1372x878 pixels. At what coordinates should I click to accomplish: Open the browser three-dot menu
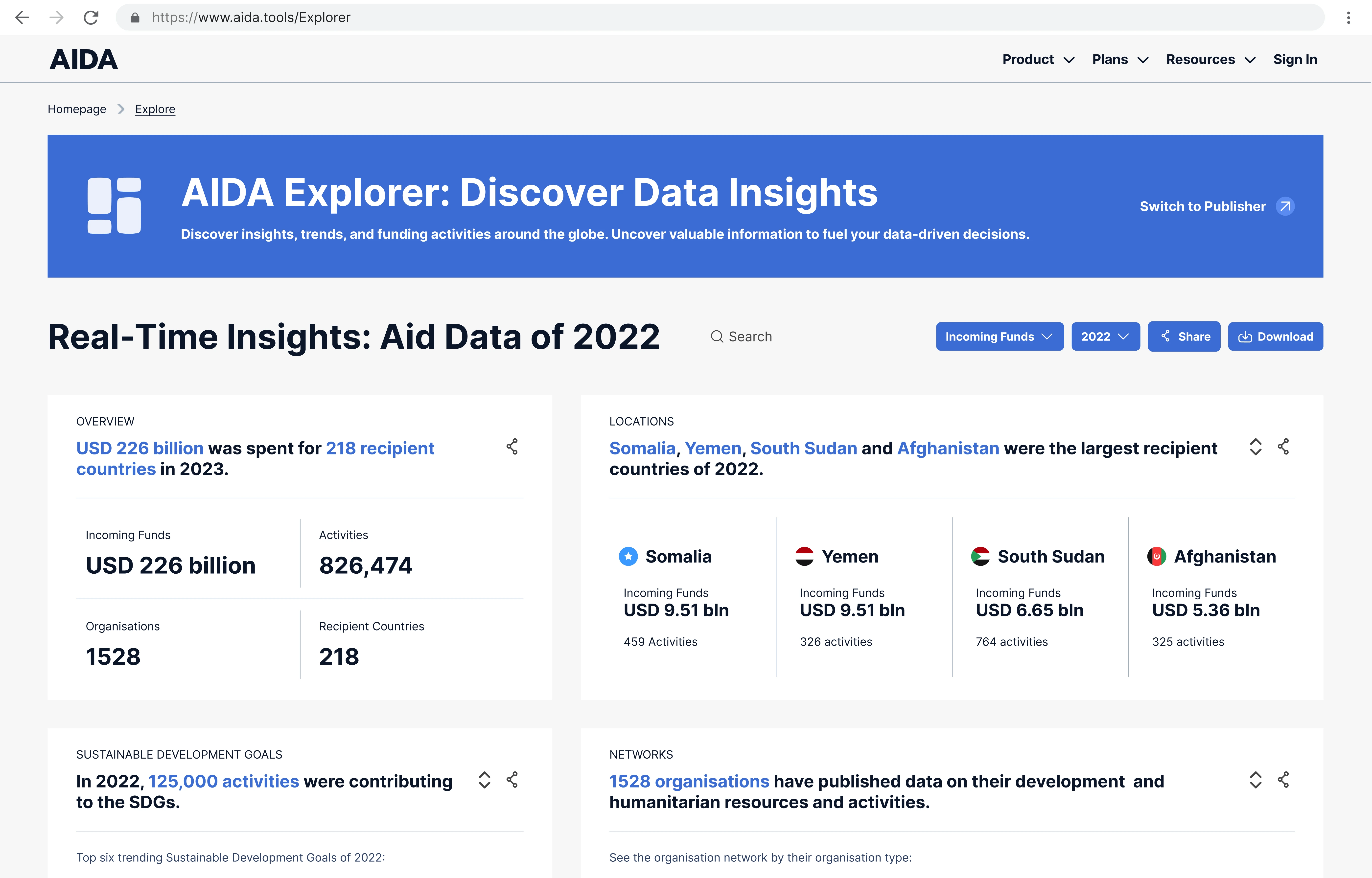click(x=1349, y=18)
